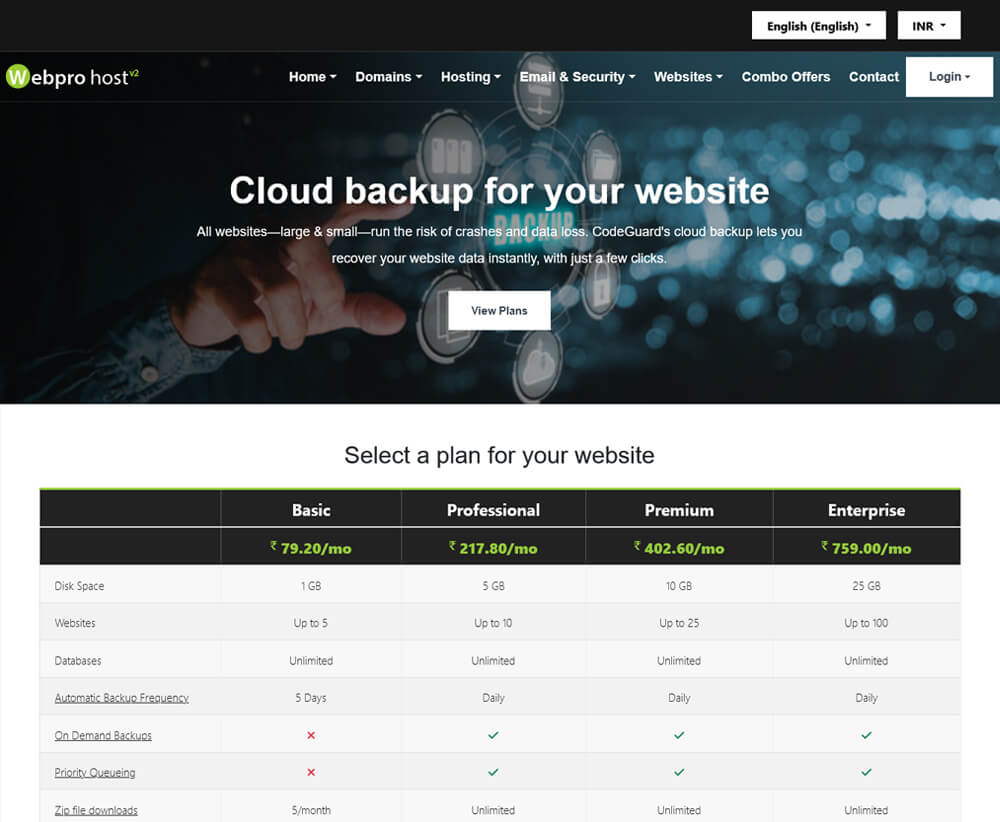
Task: Click the 'Cloud backup for your website' heading
Action: click(x=499, y=191)
